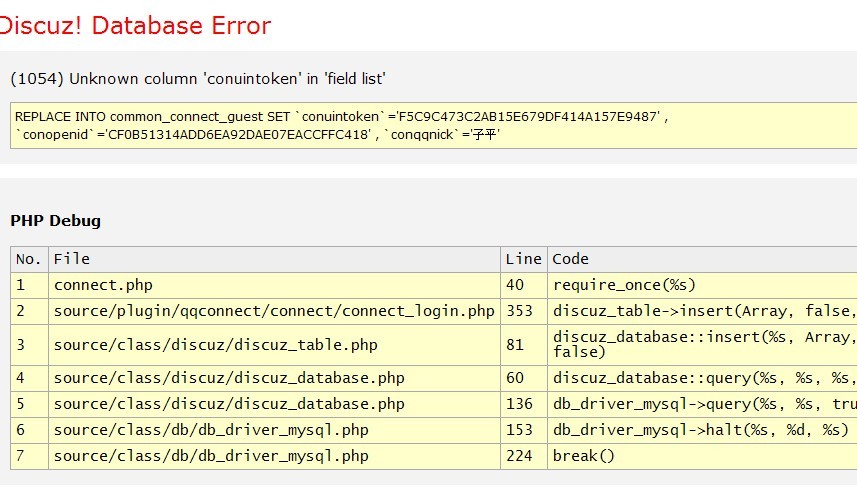
Task: Select the db_driver_mysql.php row with line 153
Action: click(x=211, y=430)
